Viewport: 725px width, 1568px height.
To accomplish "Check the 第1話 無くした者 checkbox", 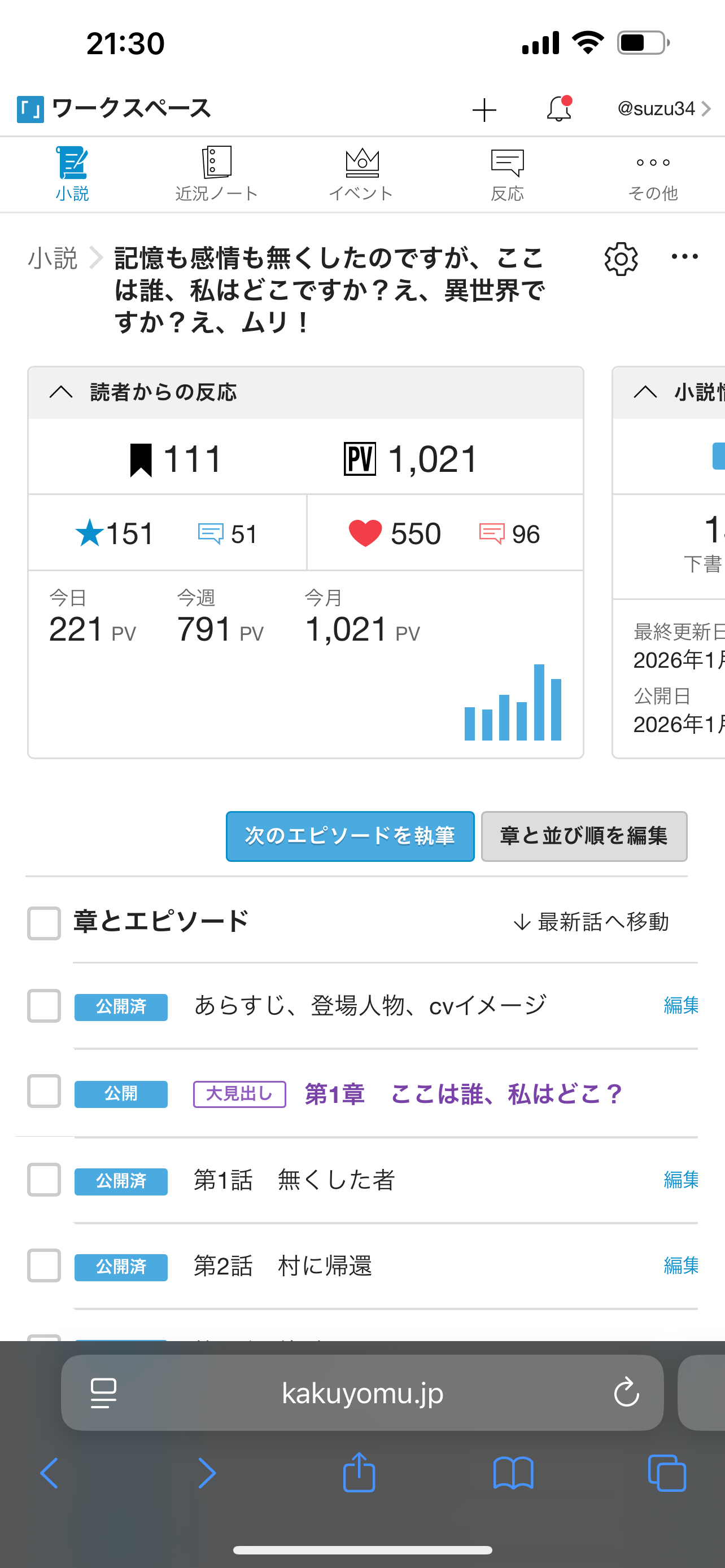I will pyautogui.click(x=44, y=1180).
